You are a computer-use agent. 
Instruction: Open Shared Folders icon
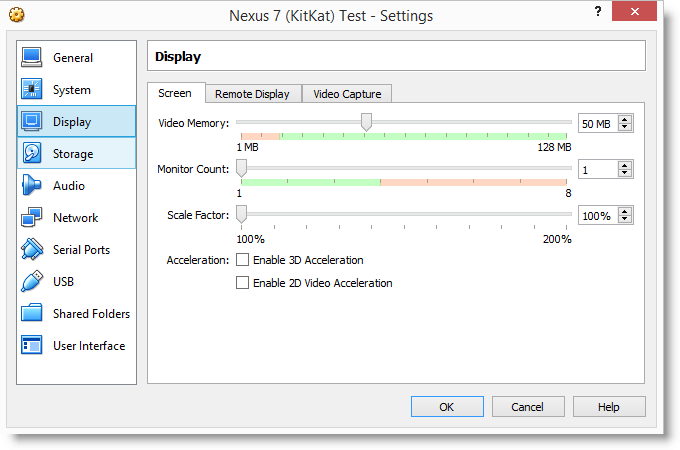[x=32, y=314]
